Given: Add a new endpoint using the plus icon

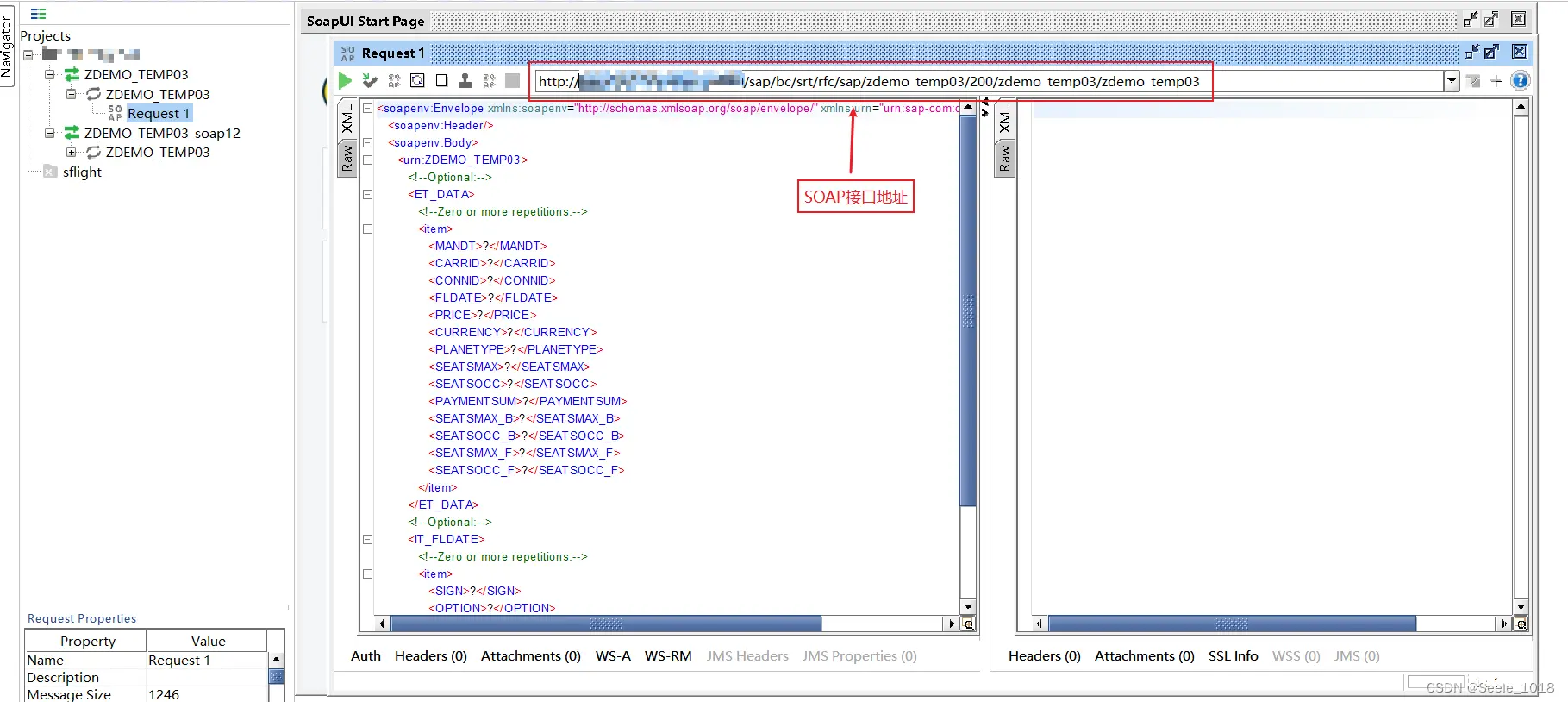Looking at the screenshot, I should (x=1496, y=81).
